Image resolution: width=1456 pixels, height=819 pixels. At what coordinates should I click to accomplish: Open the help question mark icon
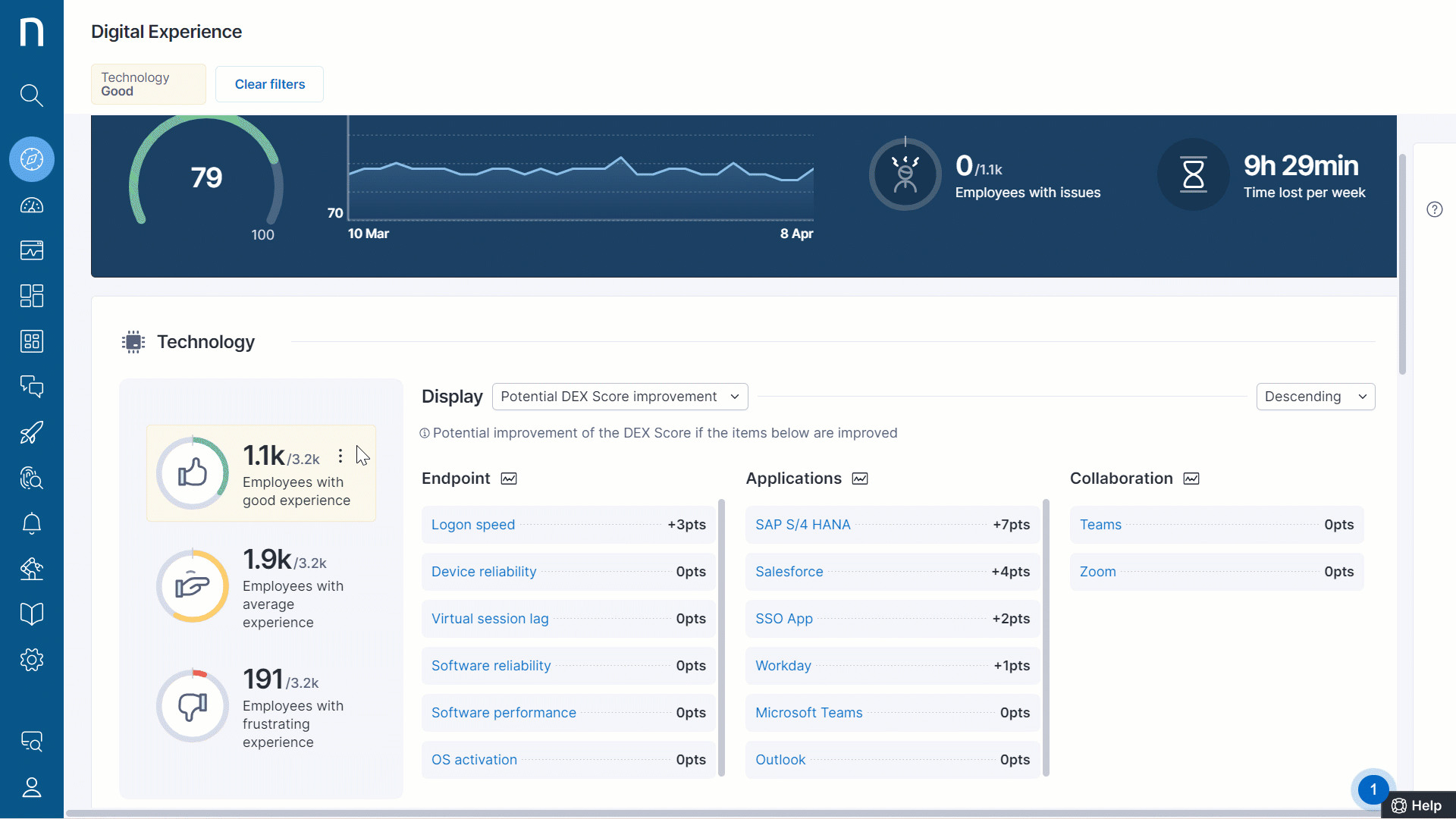click(1435, 209)
